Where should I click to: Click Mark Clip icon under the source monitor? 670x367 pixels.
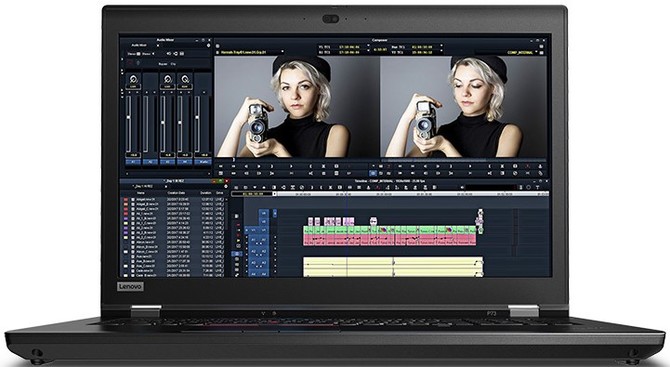pyautogui.click(x=323, y=166)
